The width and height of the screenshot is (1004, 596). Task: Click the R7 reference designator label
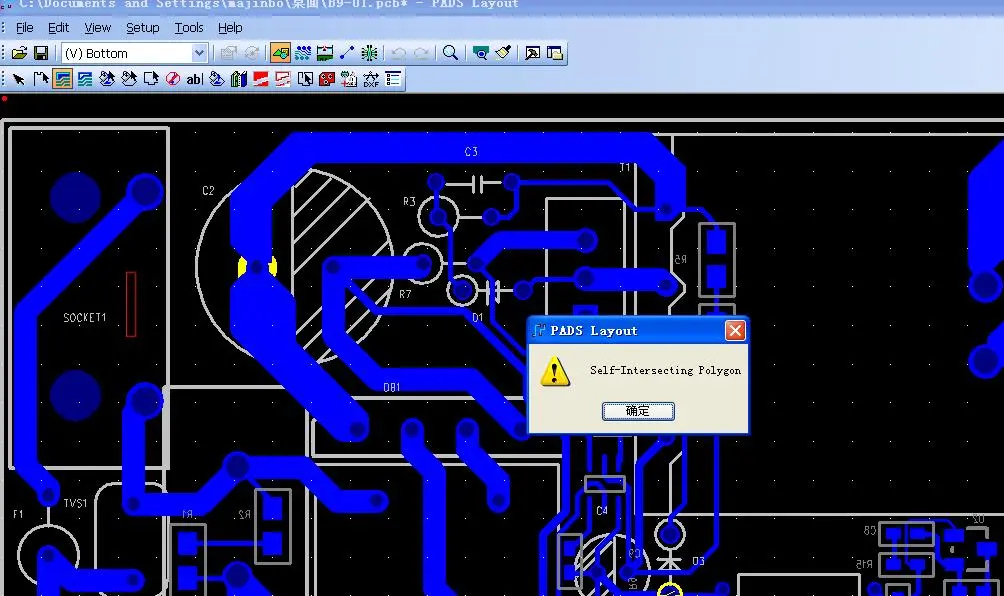(405, 294)
